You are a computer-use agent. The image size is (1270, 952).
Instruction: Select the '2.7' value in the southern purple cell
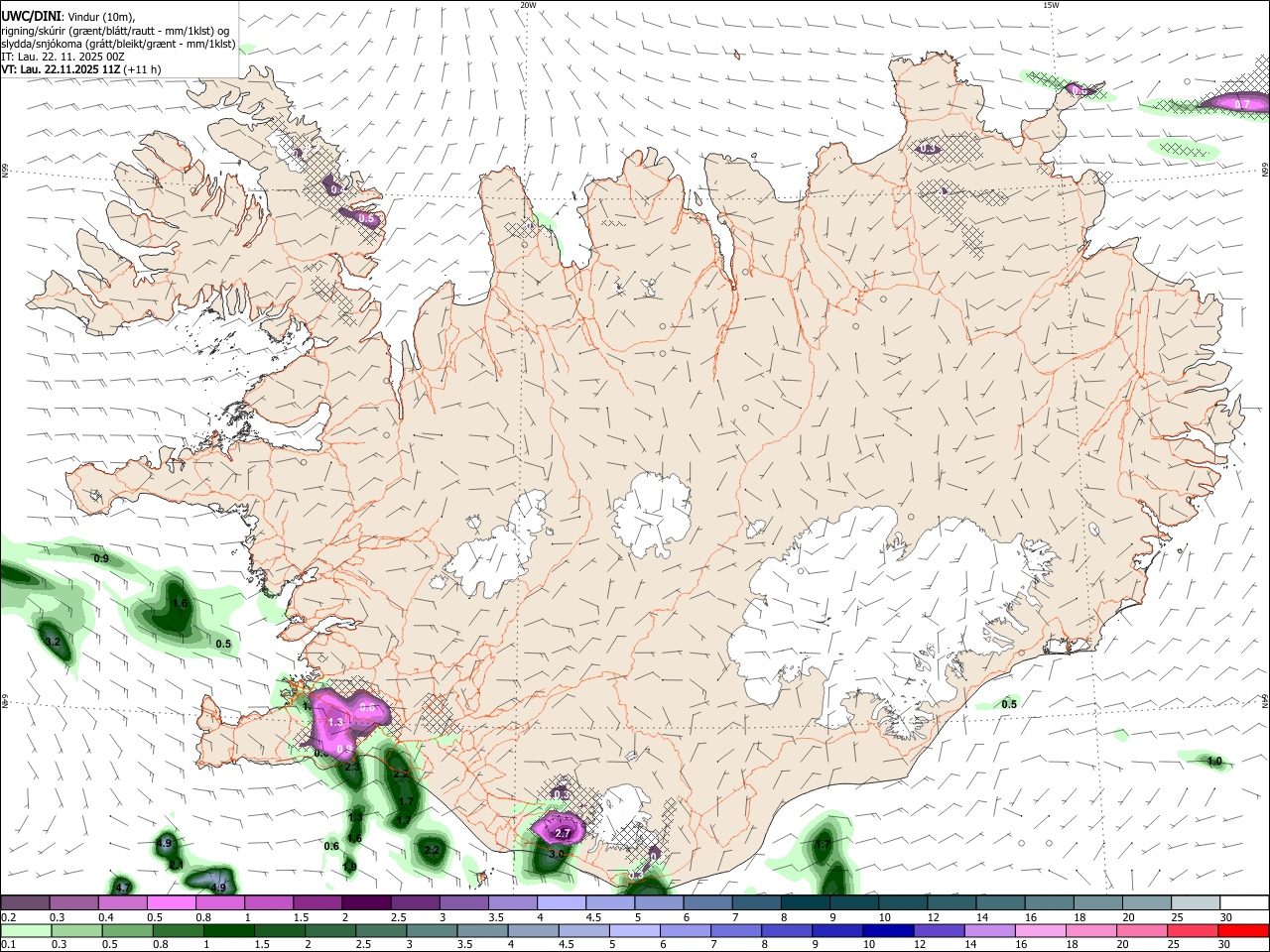(x=563, y=834)
